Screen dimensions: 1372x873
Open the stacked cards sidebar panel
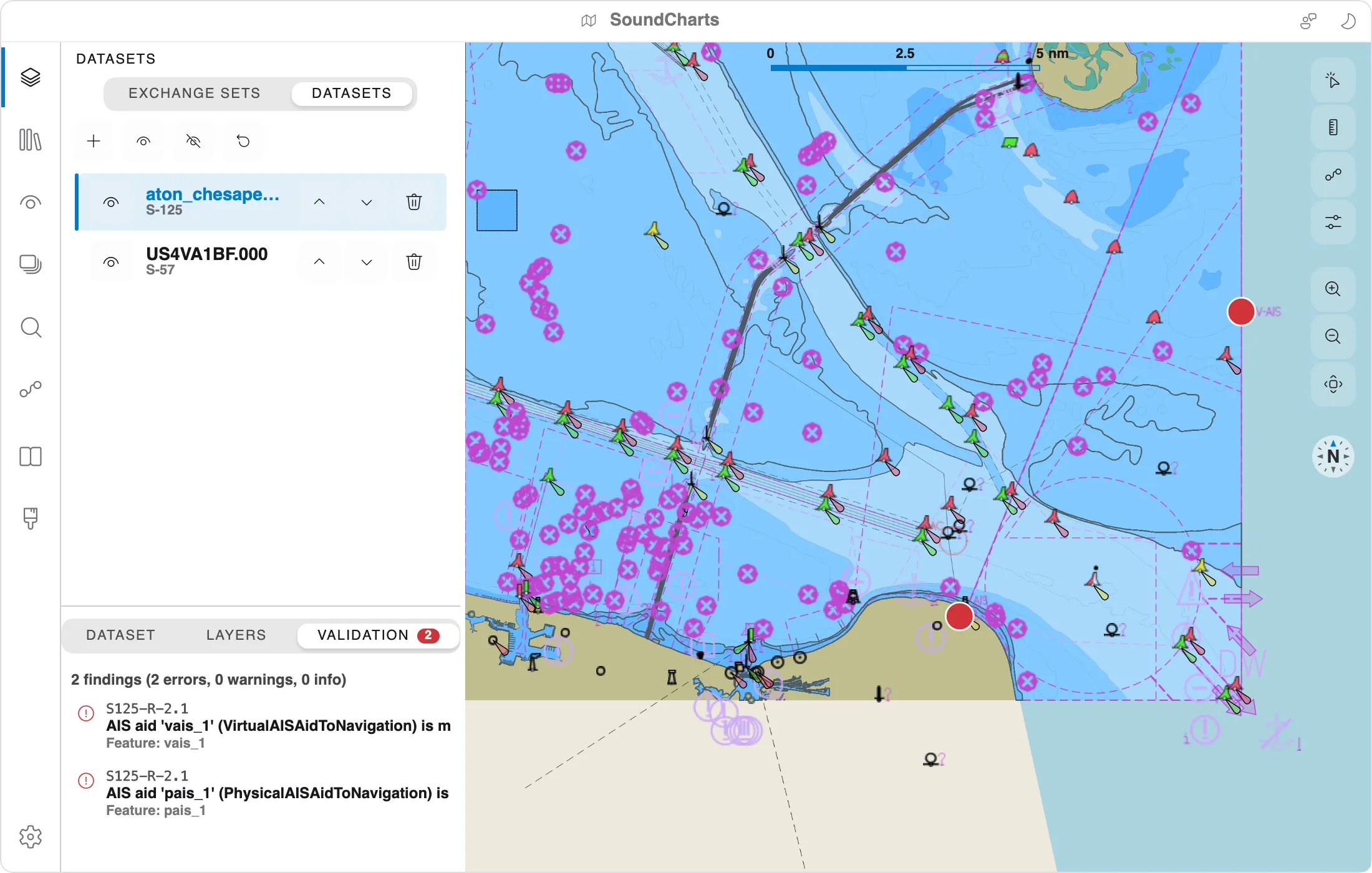[31, 264]
